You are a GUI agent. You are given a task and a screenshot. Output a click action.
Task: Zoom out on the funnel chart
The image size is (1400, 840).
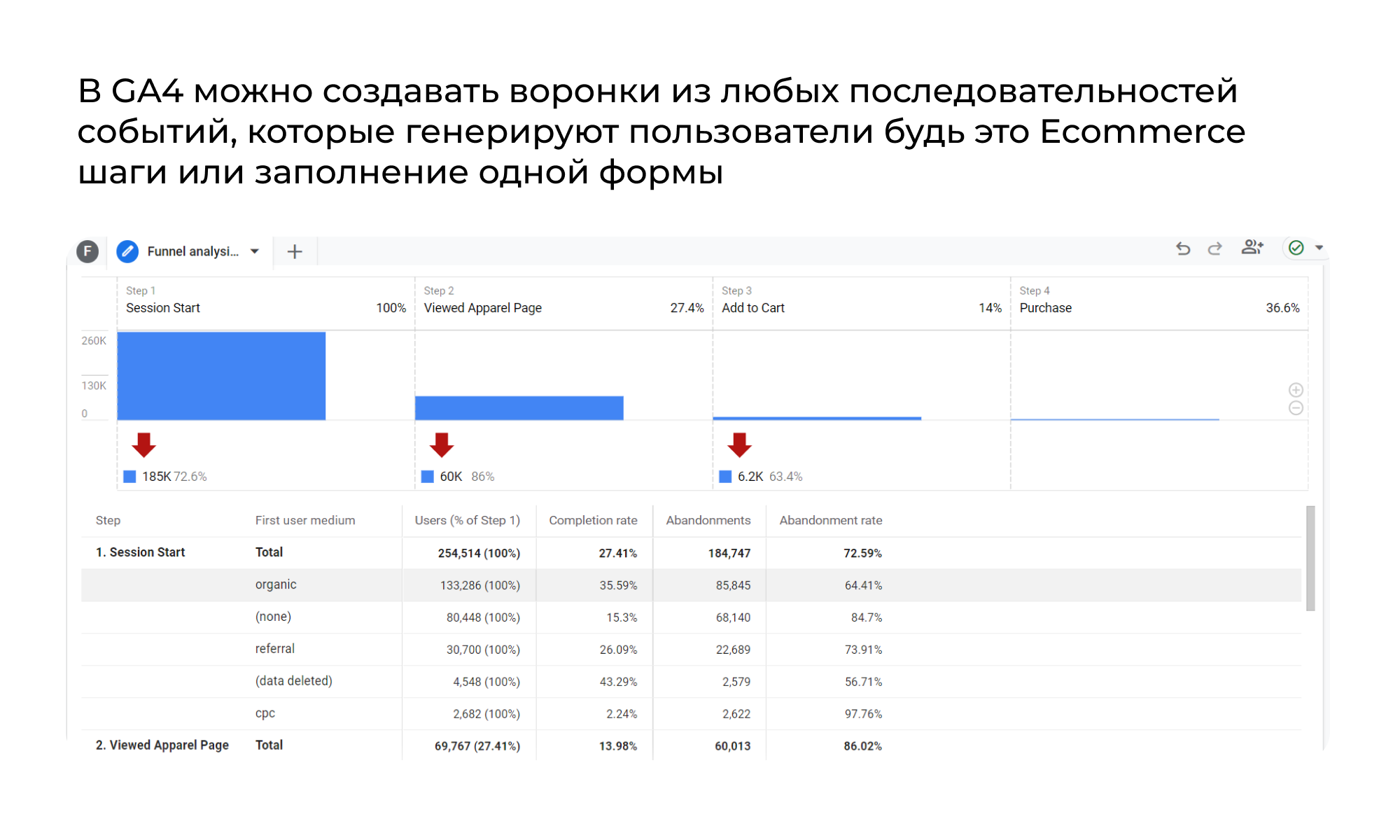pos(1296,408)
